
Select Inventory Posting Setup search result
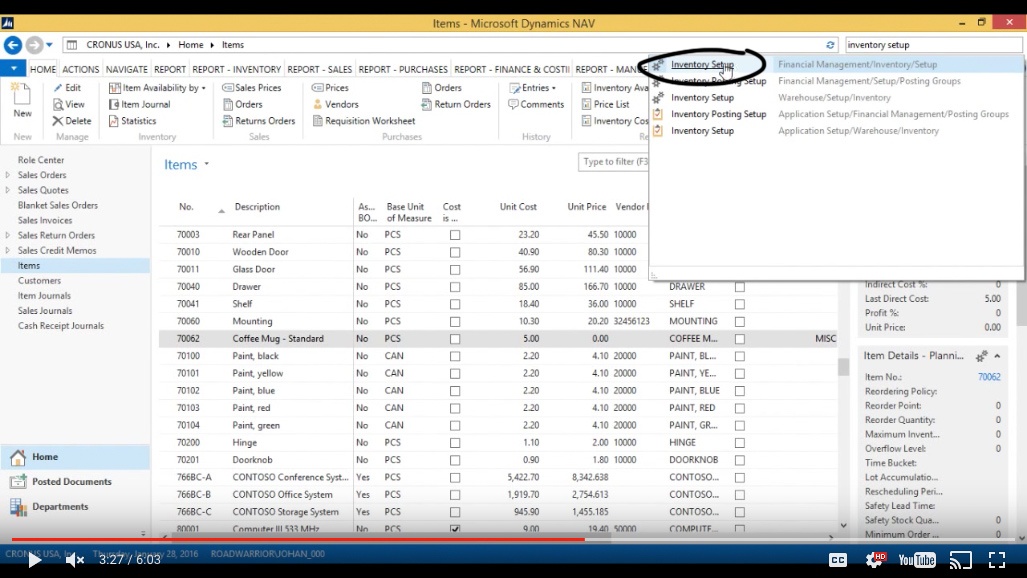point(718,114)
